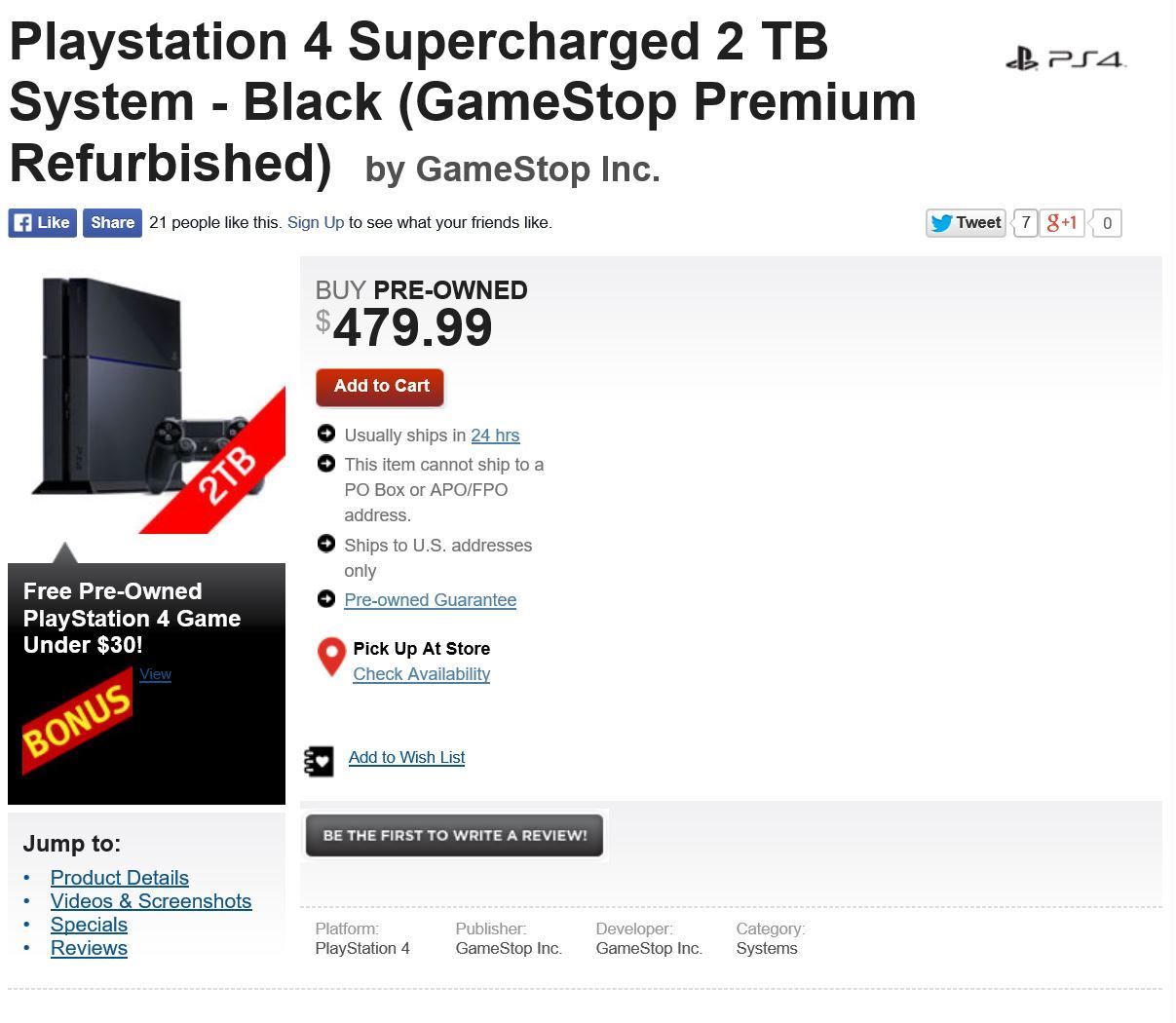This screenshot has width=1176, height=1023.
Task: Jump to Product Details section
Action: tap(120, 878)
